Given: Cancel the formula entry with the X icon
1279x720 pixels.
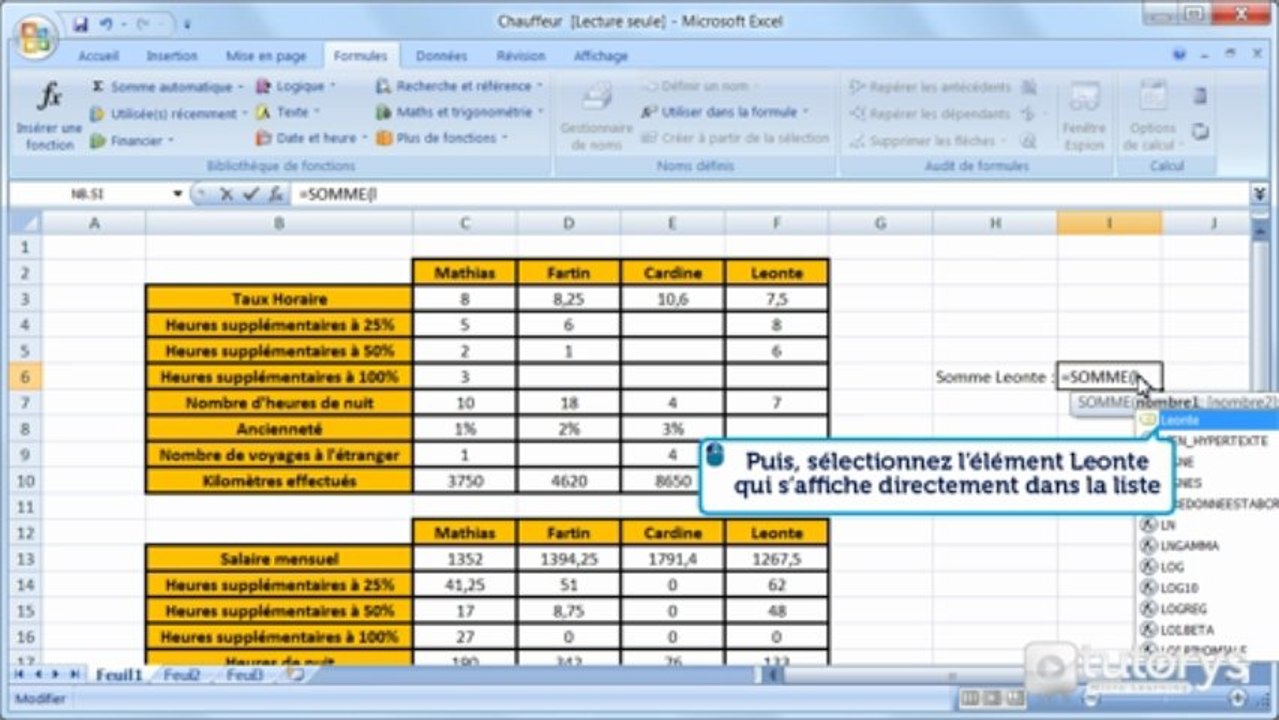Looking at the screenshot, I should click(226, 195).
